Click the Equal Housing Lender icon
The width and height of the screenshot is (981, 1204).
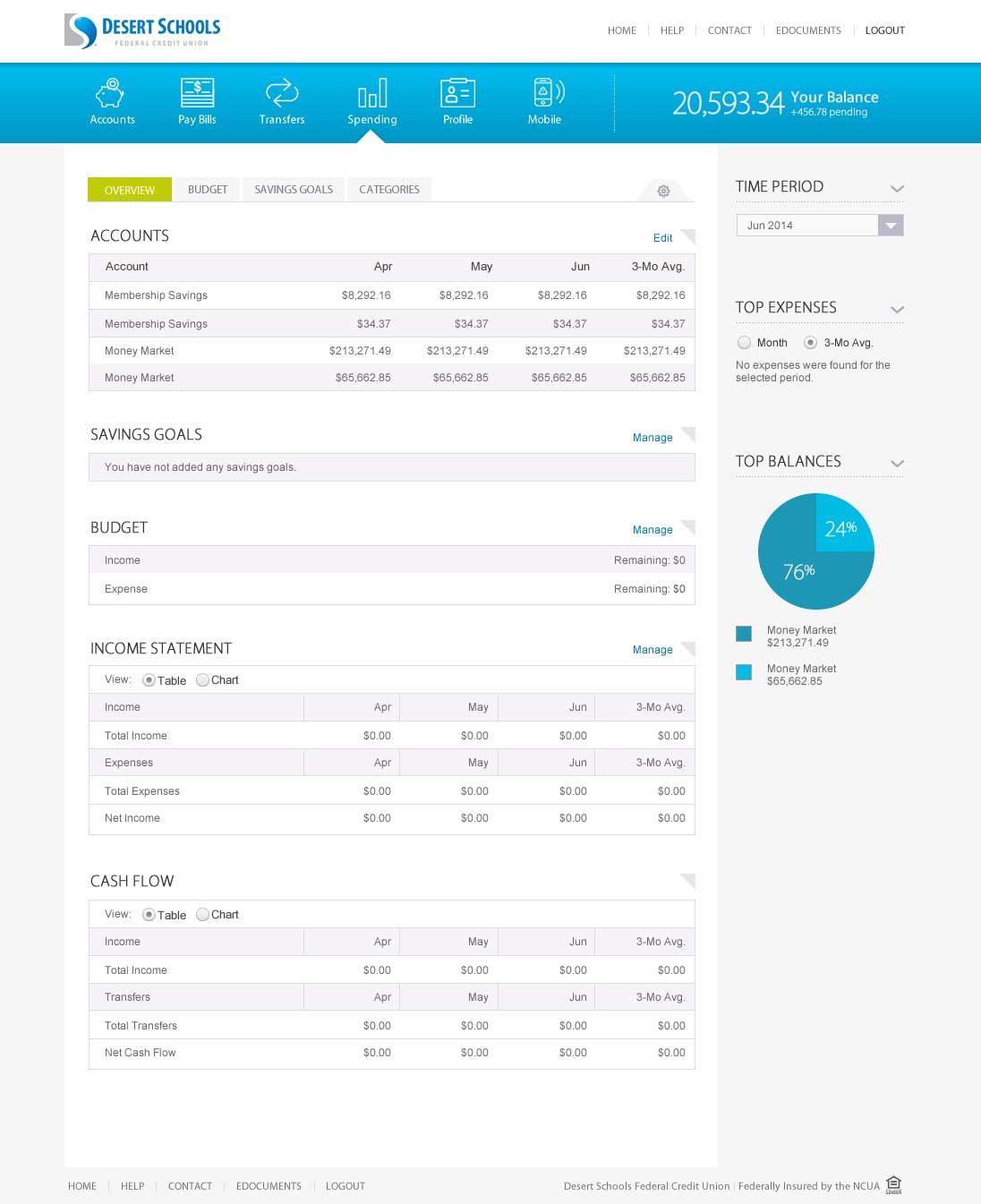pyautogui.click(x=893, y=1184)
